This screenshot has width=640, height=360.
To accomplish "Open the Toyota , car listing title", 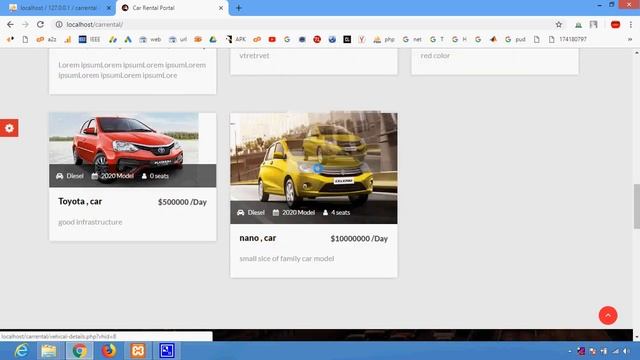I will click(80, 201).
